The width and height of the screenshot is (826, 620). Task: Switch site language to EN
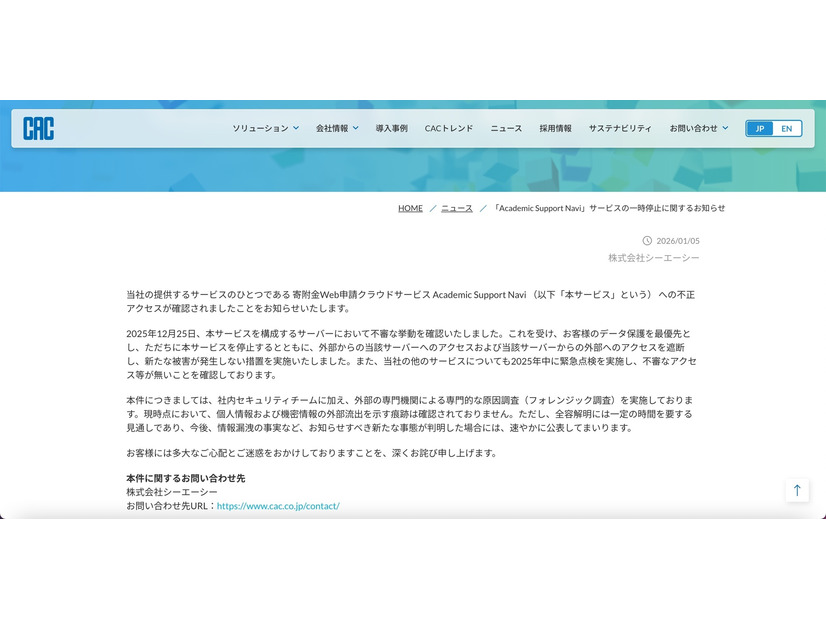[786, 128]
